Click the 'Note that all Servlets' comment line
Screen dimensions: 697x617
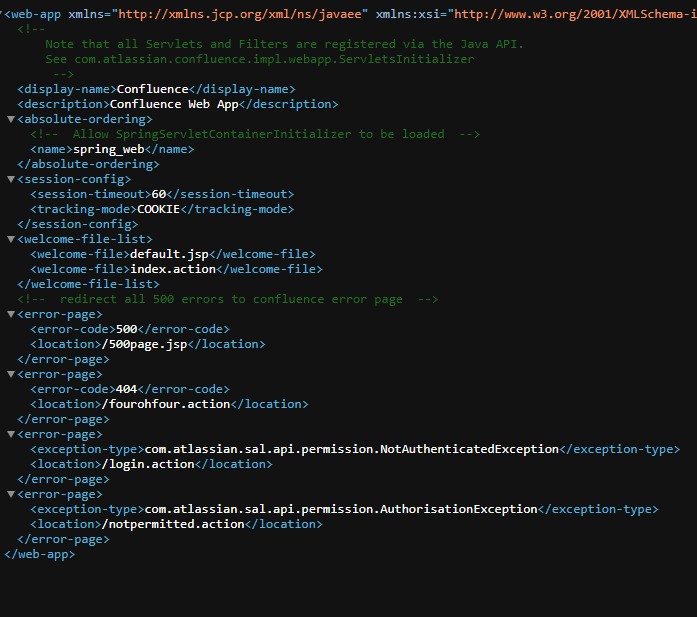pyautogui.click(x=284, y=44)
